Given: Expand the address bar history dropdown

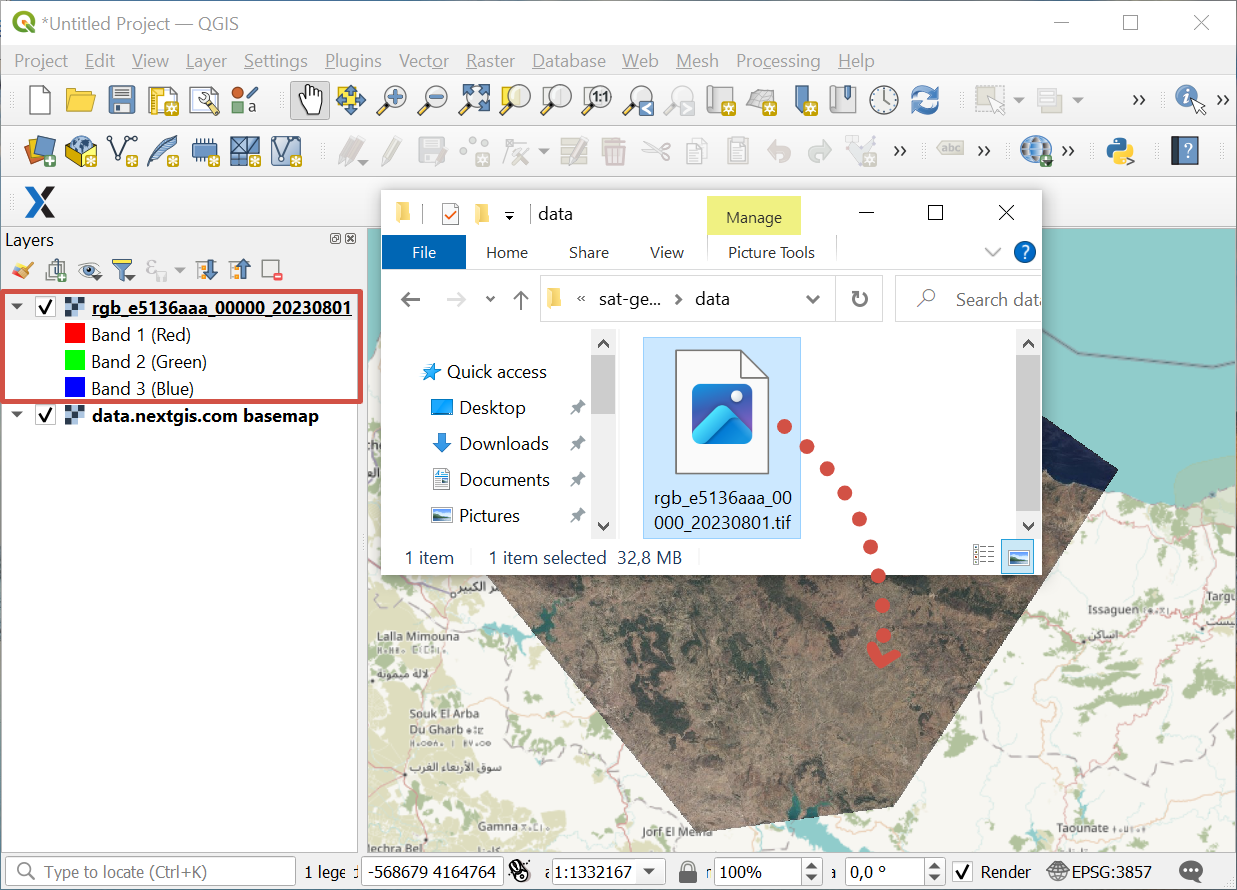Looking at the screenshot, I should (x=813, y=299).
